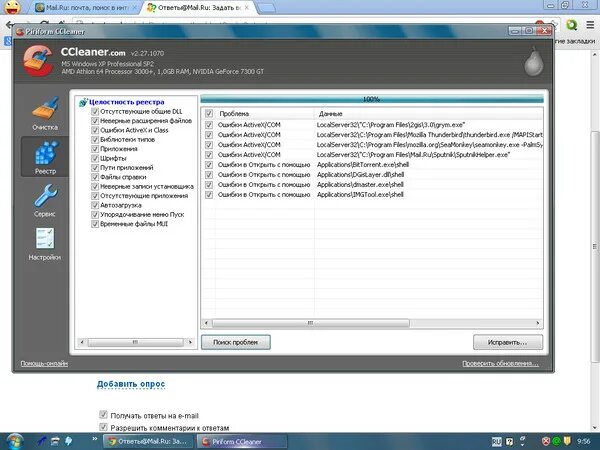
Task: Click the pear icon in CCleaner header
Action: coord(533,61)
